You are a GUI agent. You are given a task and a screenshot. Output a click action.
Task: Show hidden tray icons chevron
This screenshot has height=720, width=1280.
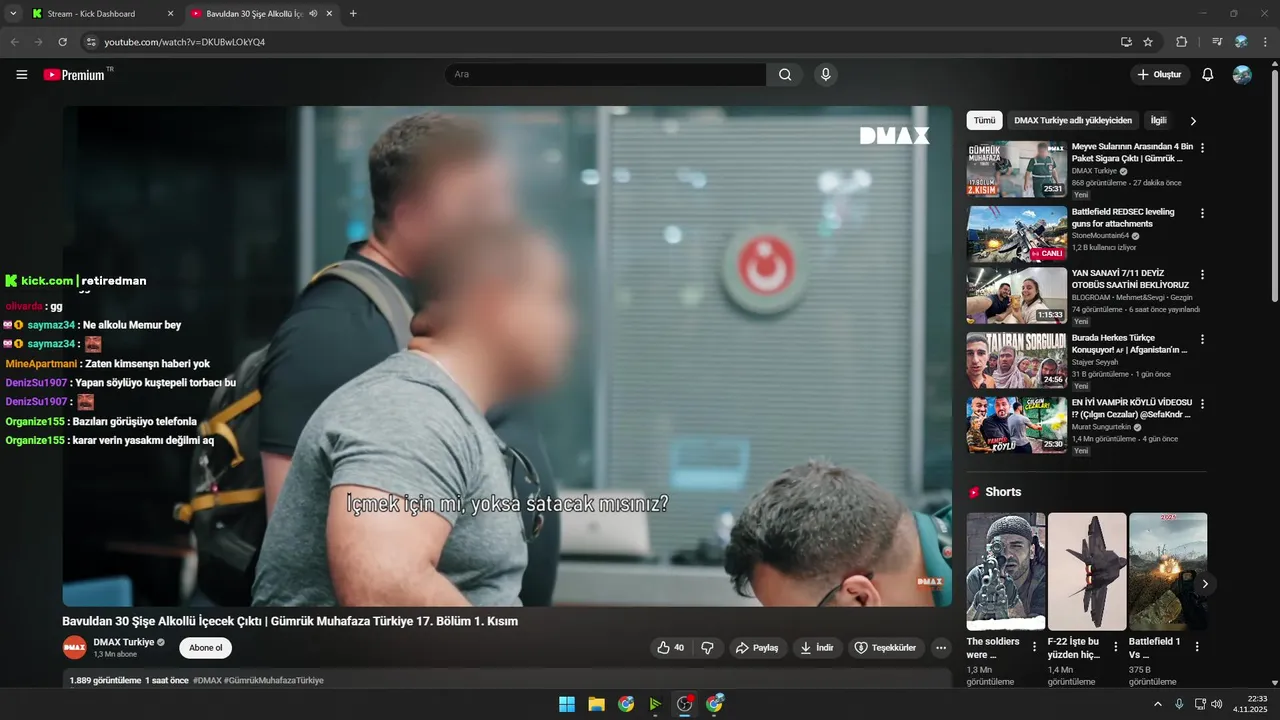coord(1158,704)
